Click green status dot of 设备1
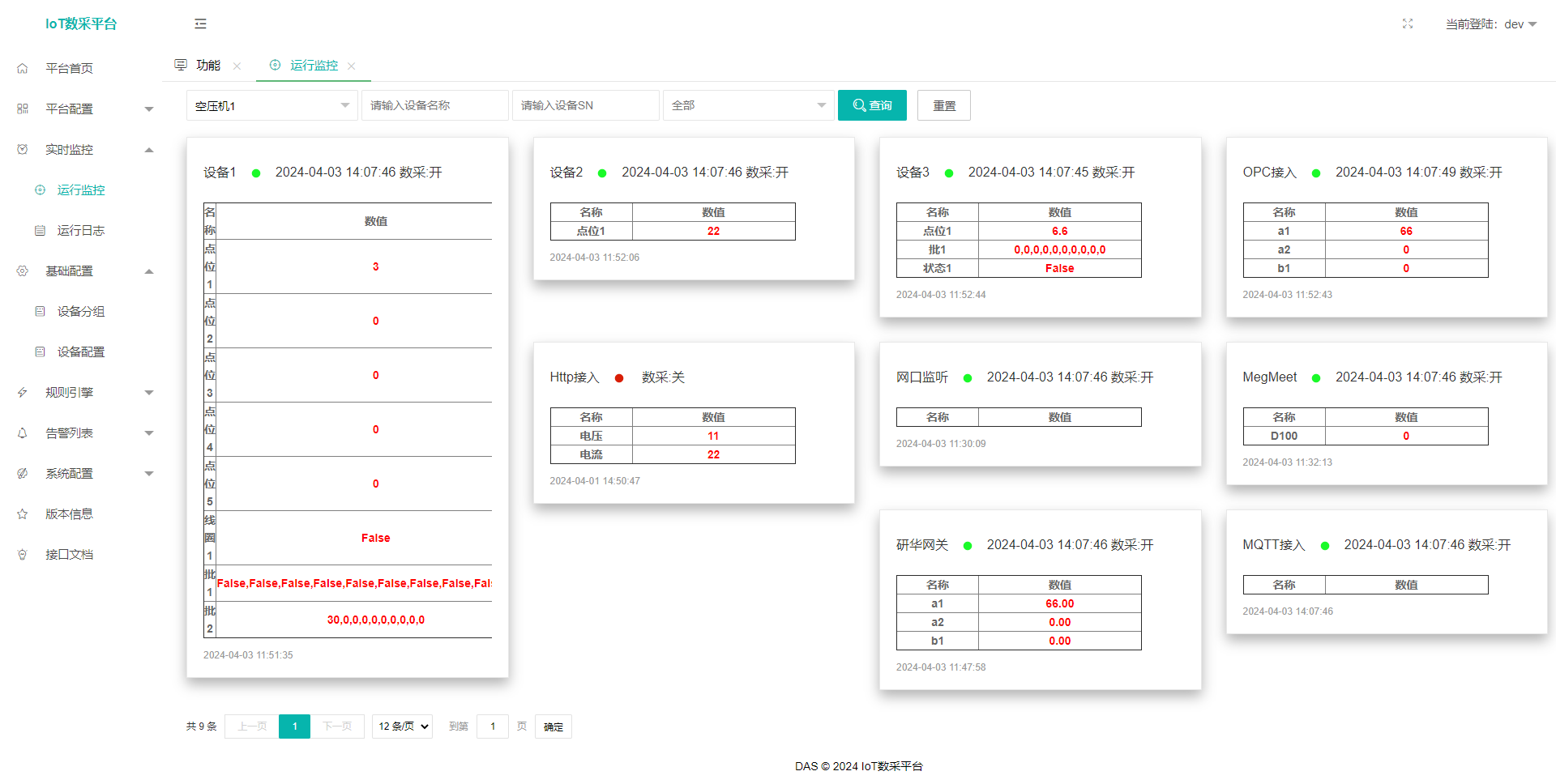1556x784 pixels. pyautogui.click(x=256, y=173)
